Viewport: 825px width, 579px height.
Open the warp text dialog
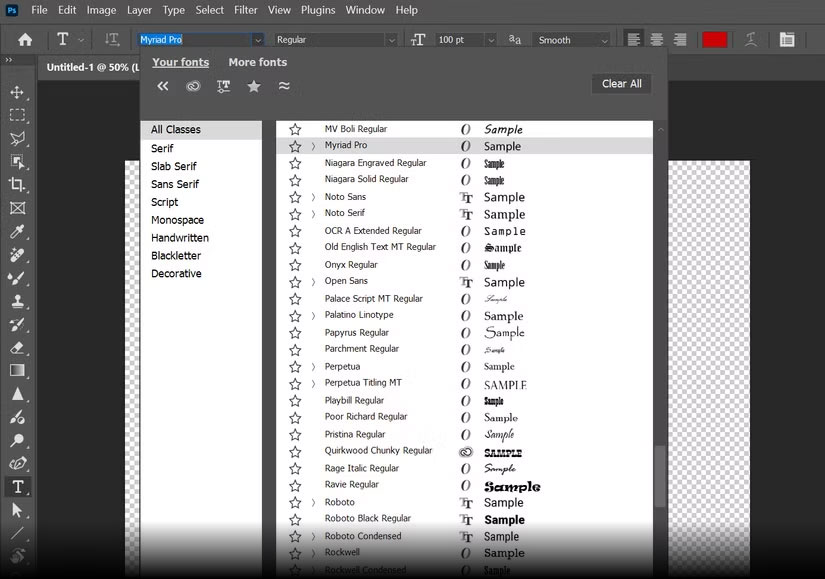point(749,39)
